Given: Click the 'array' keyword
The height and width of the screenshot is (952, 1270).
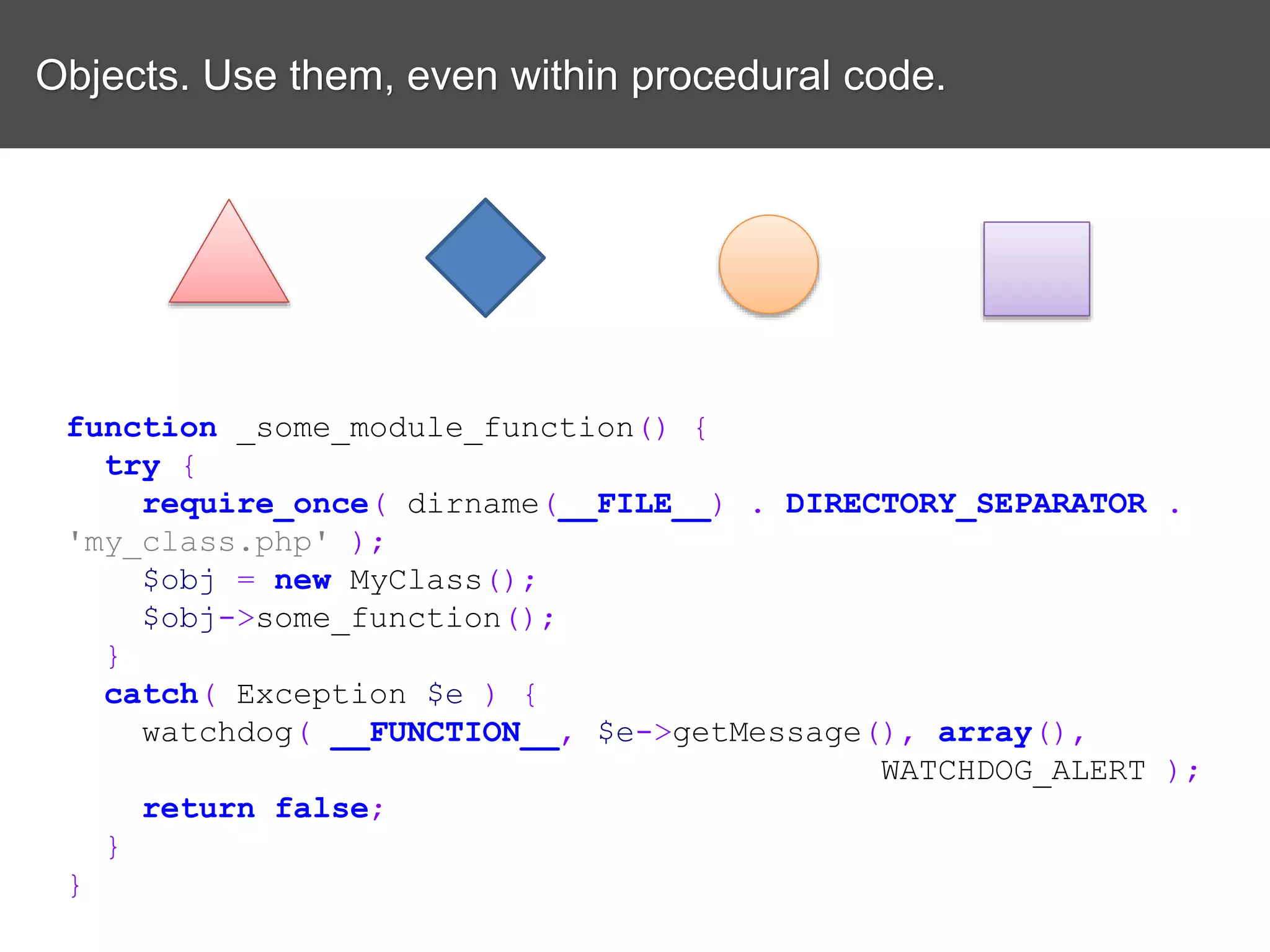Looking at the screenshot, I should tap(985, 734).
